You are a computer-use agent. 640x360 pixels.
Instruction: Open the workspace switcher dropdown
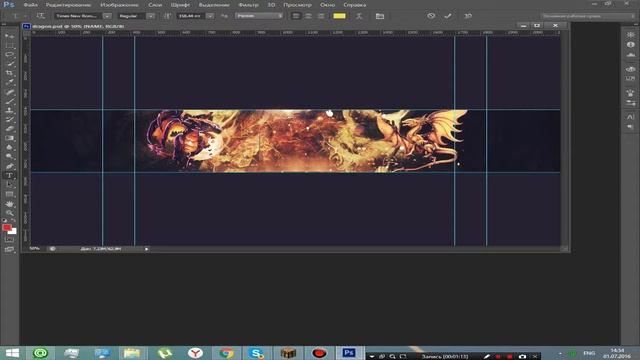click(588, 16)
